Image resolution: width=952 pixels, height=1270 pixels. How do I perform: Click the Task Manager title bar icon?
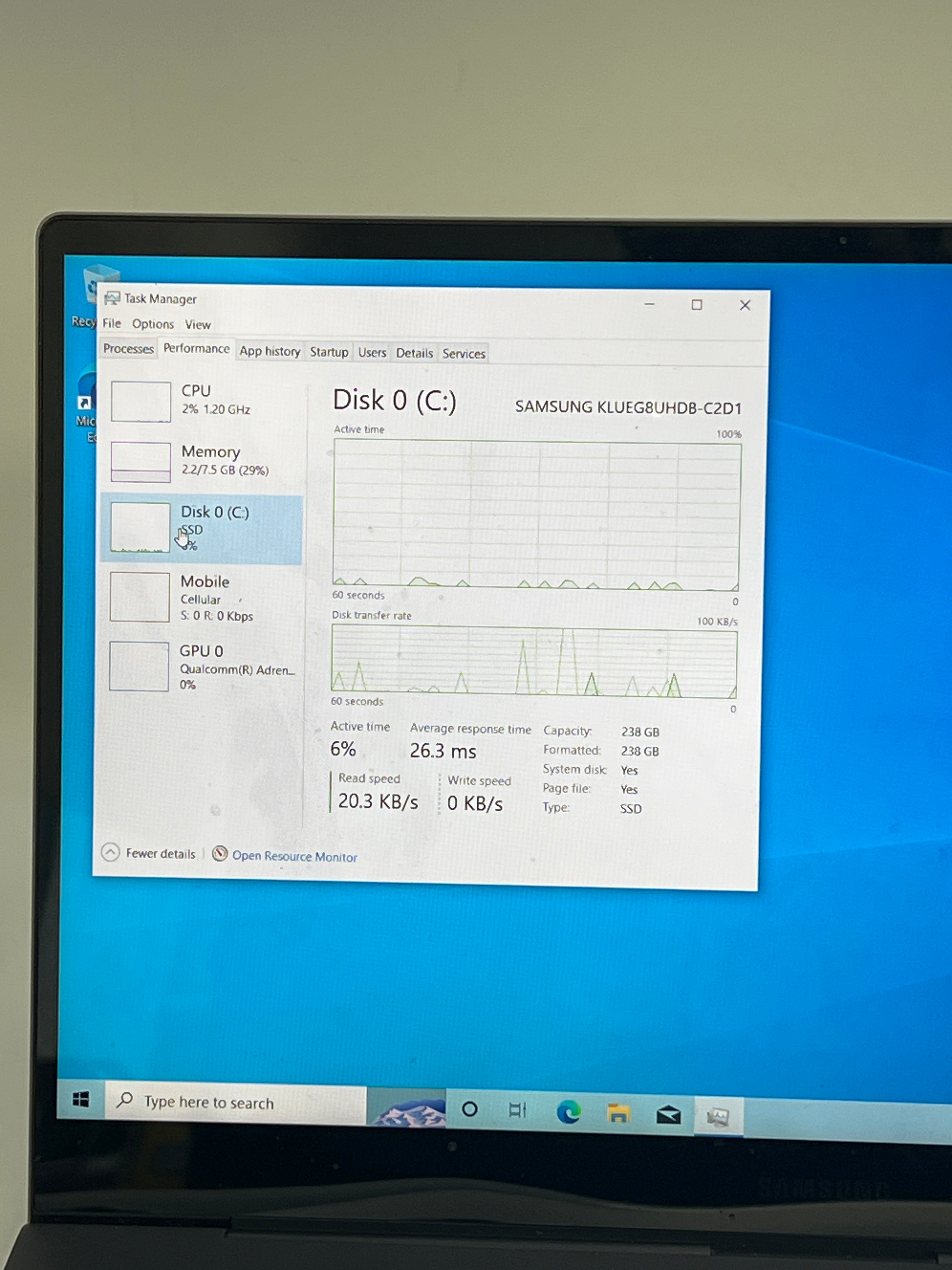click(112, 298)
